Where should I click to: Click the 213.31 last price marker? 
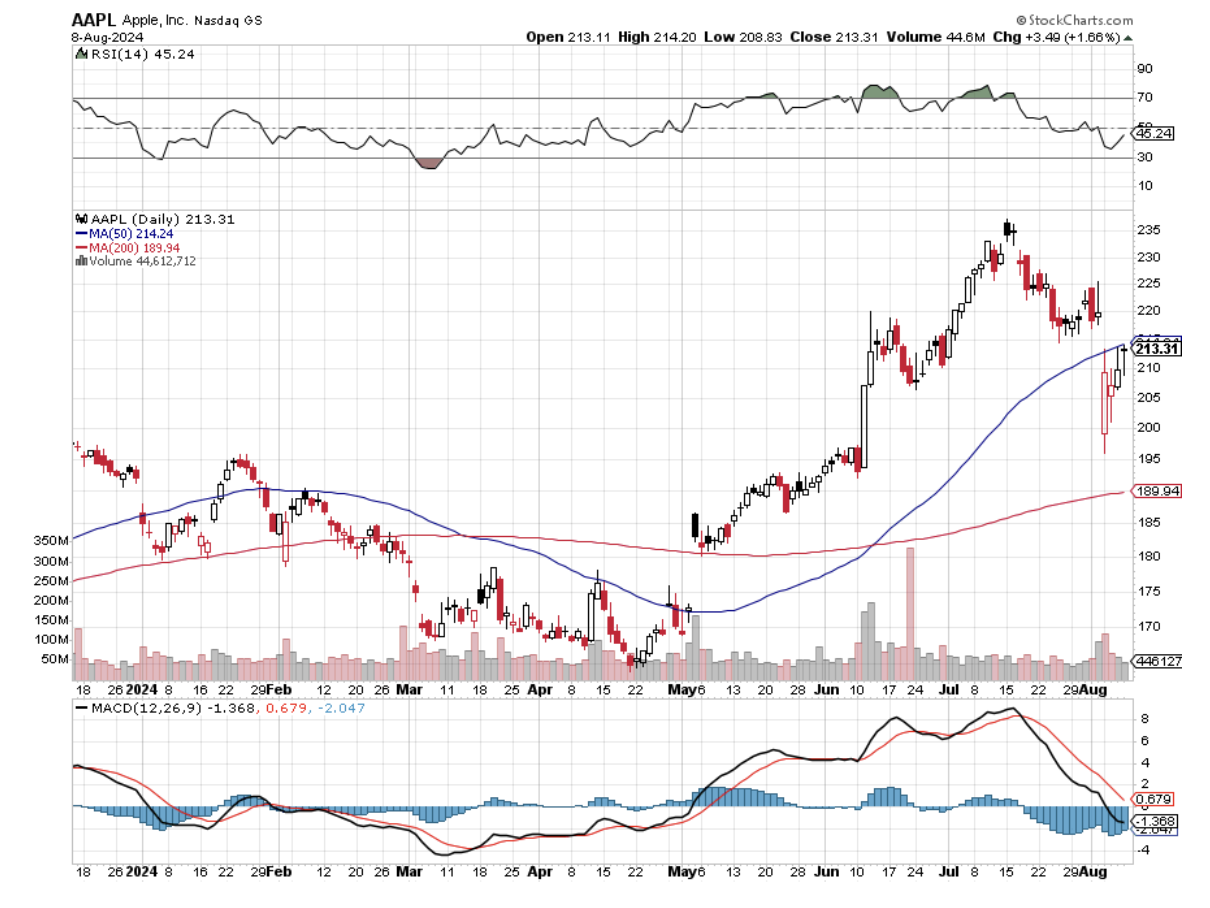[1157, 349]
